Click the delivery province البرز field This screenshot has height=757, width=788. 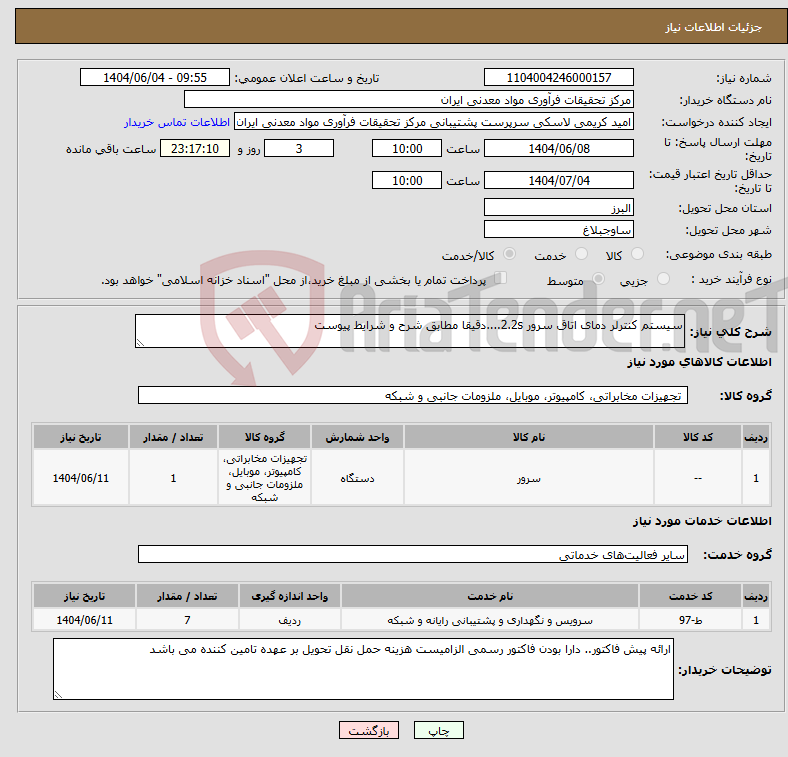[x=558, y=207]
